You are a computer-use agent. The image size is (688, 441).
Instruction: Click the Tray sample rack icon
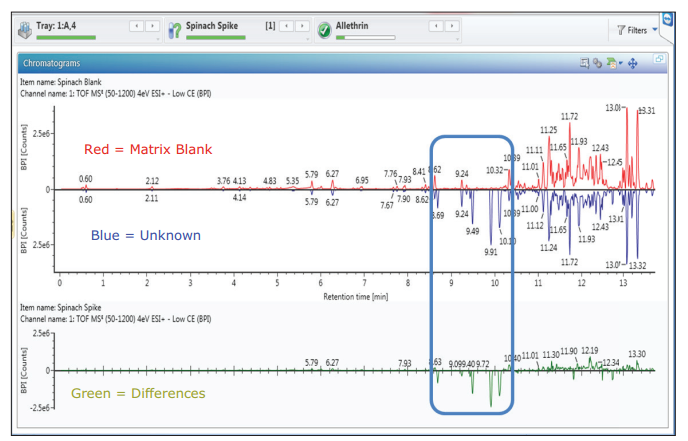pyautogui.click(x=25, y=30)
